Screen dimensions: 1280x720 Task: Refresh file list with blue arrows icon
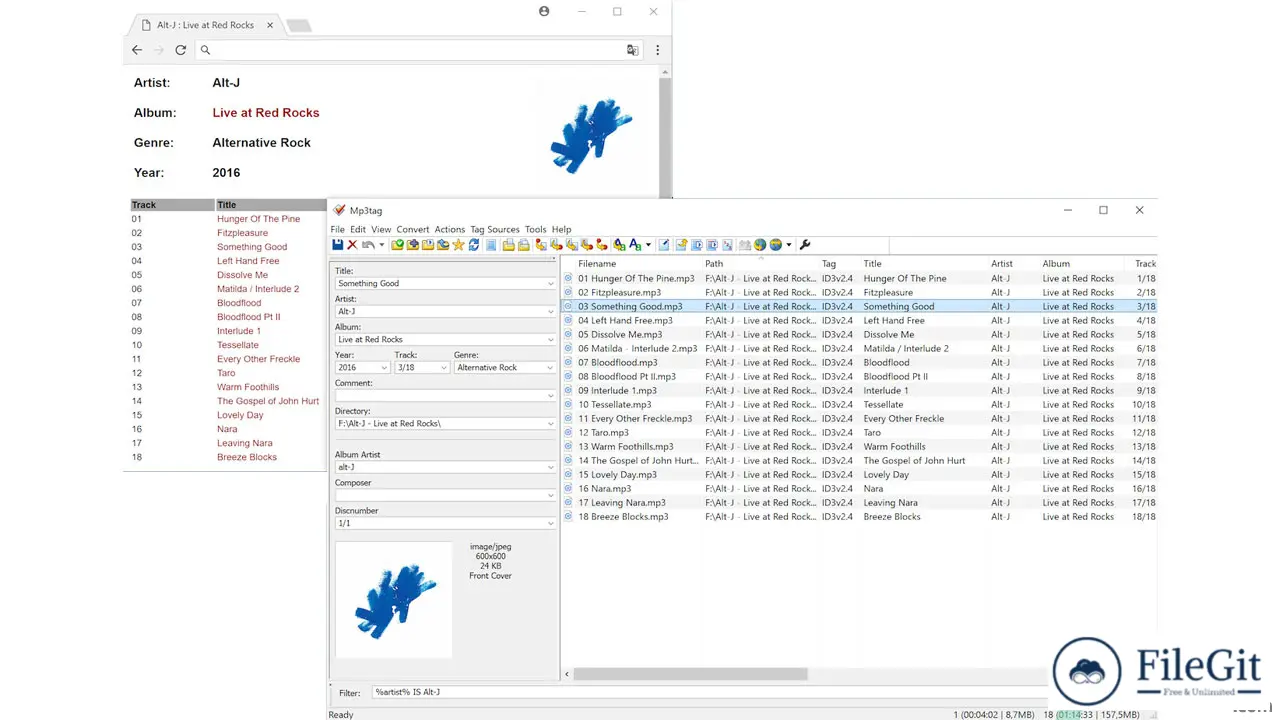[473, 244]
